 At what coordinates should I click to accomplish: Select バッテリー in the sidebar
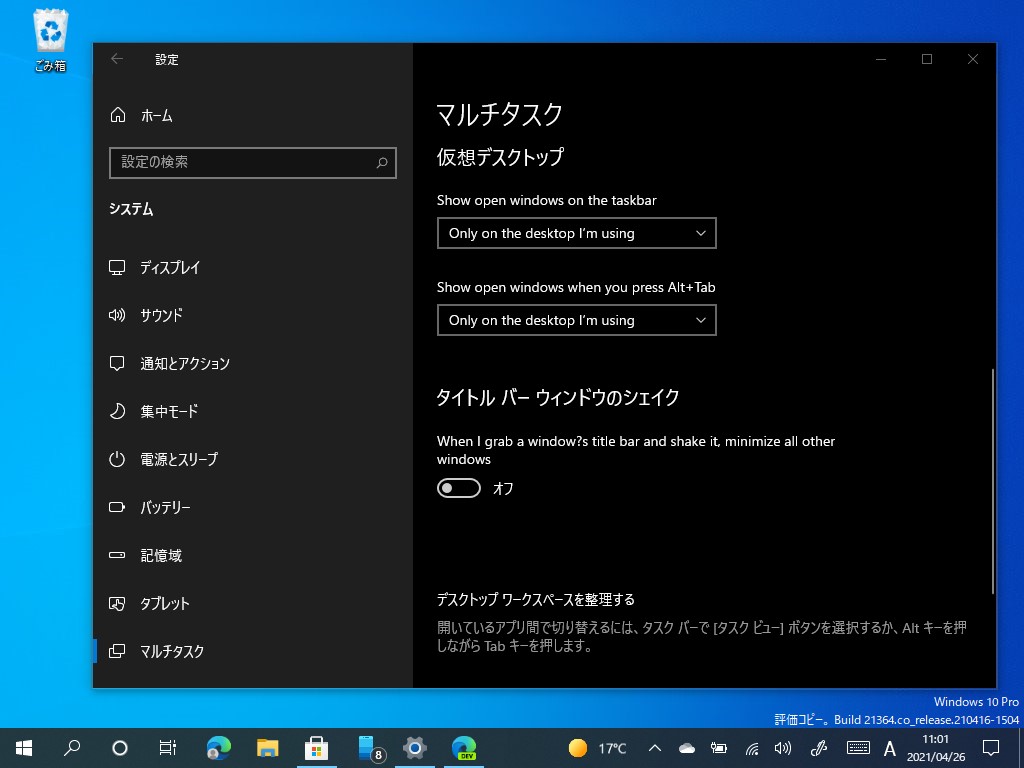[x=164, y=507]
